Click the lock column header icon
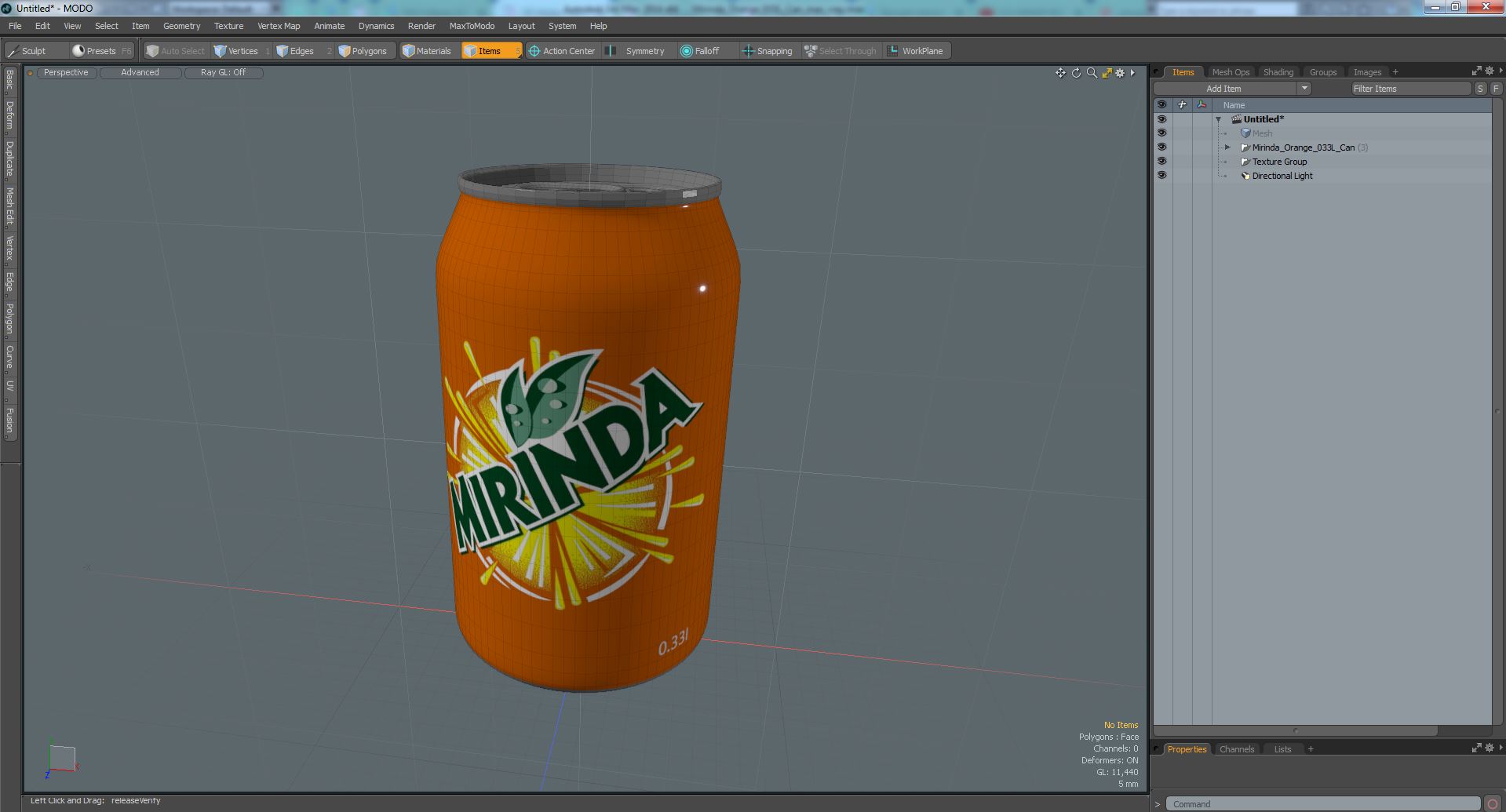This screenshot has height=812, width=1506. point(1182,105)
